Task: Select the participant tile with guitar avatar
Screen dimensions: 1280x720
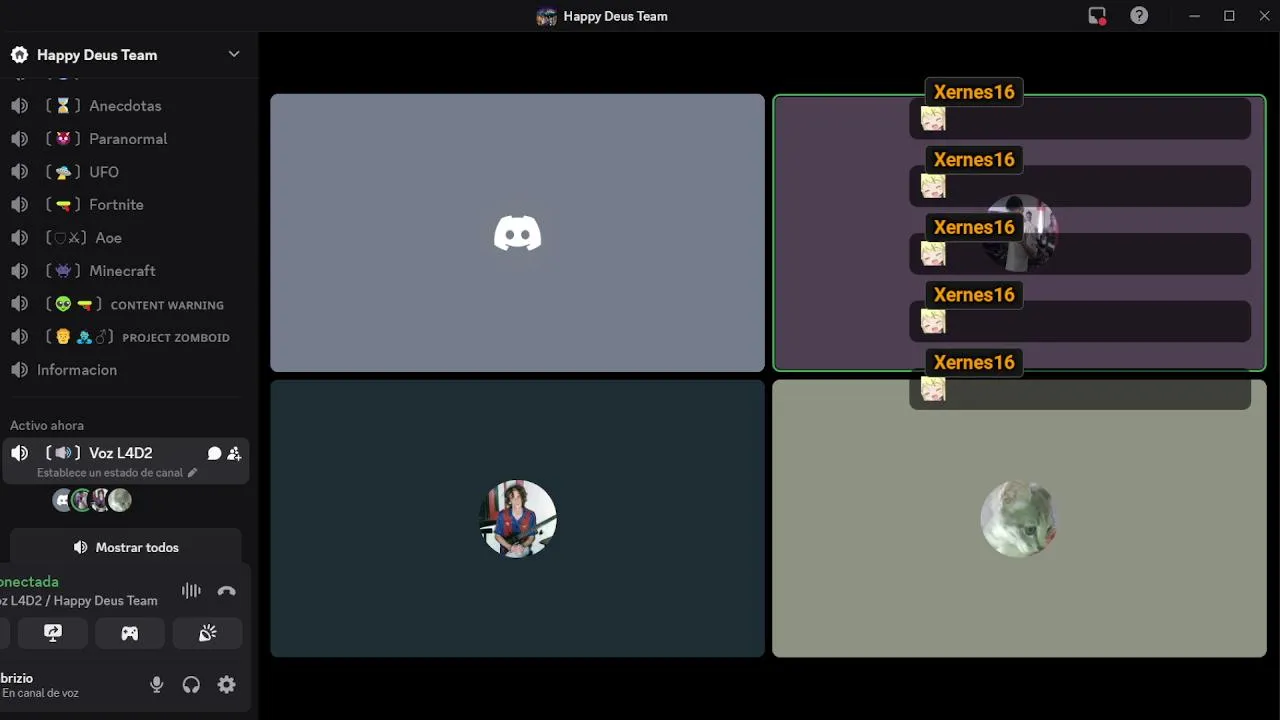Action: [x=517, y=518]
